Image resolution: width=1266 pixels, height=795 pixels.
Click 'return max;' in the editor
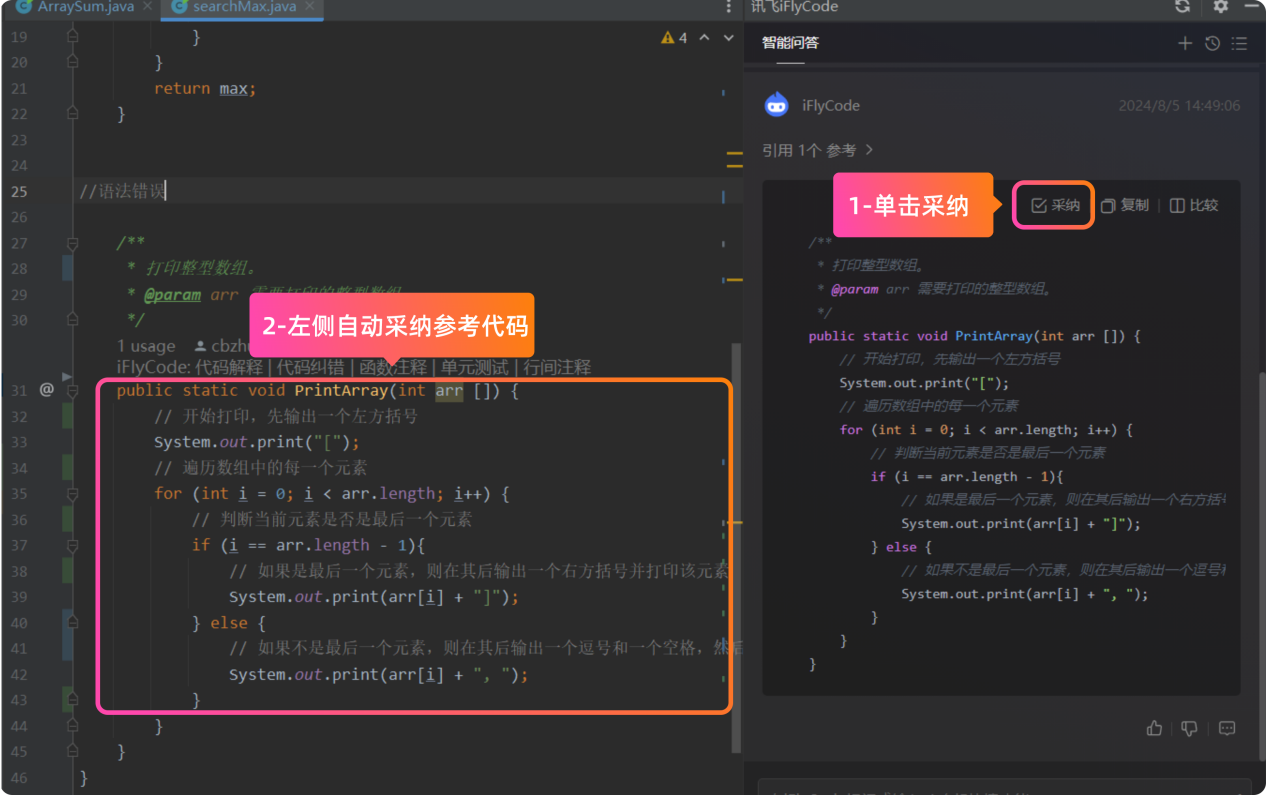pos(205,88)
